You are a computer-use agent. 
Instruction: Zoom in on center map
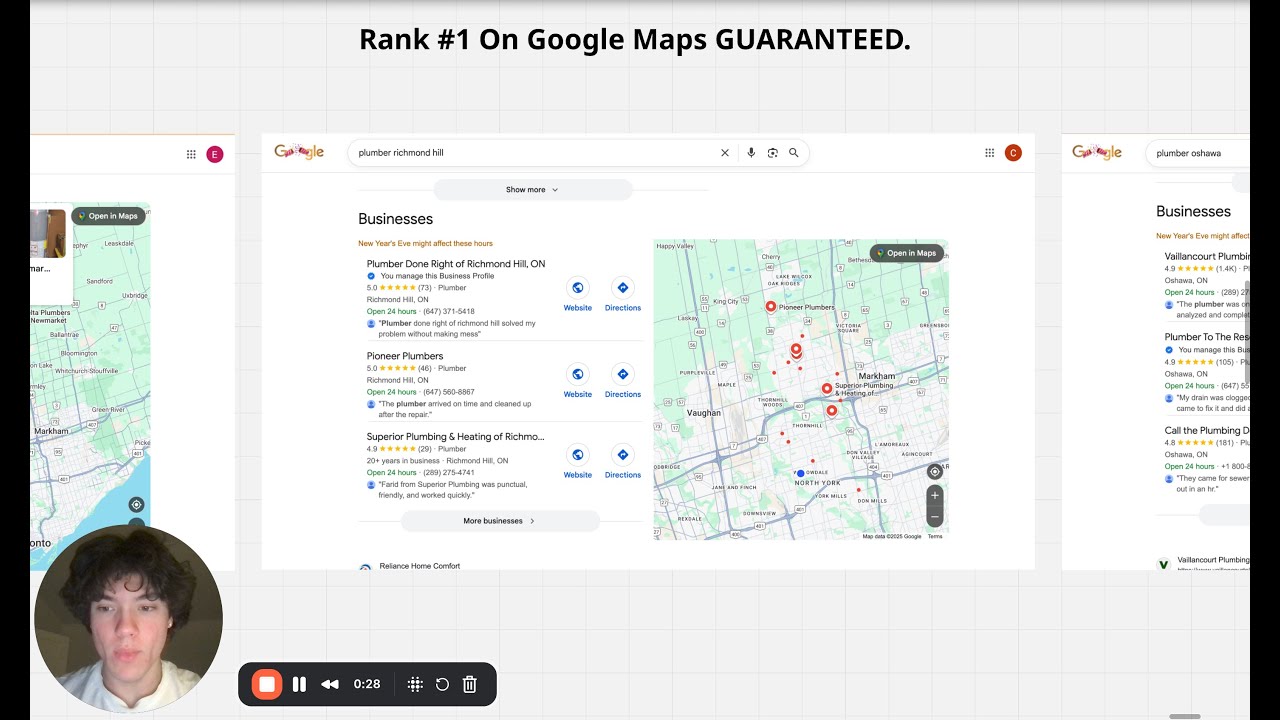(935, 495)
